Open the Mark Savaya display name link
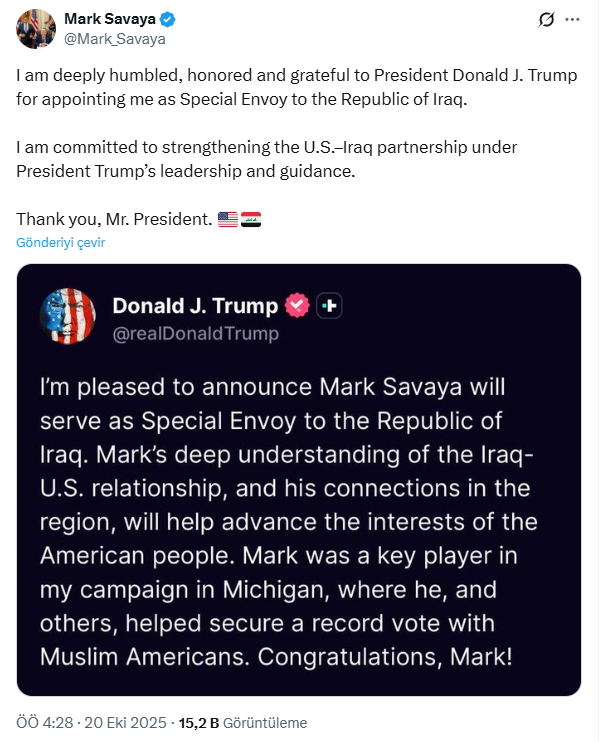 coord(110,19)
